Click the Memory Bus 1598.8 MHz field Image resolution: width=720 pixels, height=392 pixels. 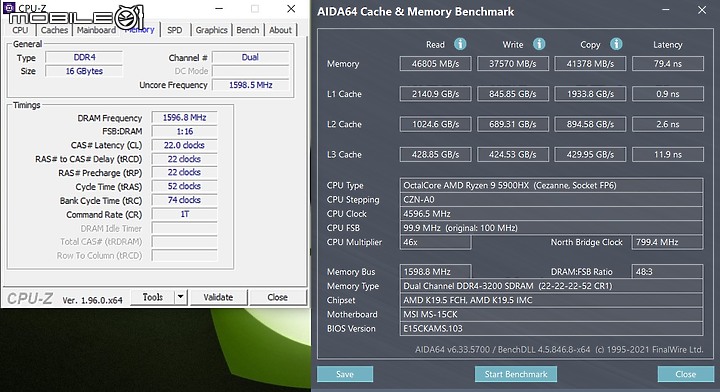[x=435, y=272]
